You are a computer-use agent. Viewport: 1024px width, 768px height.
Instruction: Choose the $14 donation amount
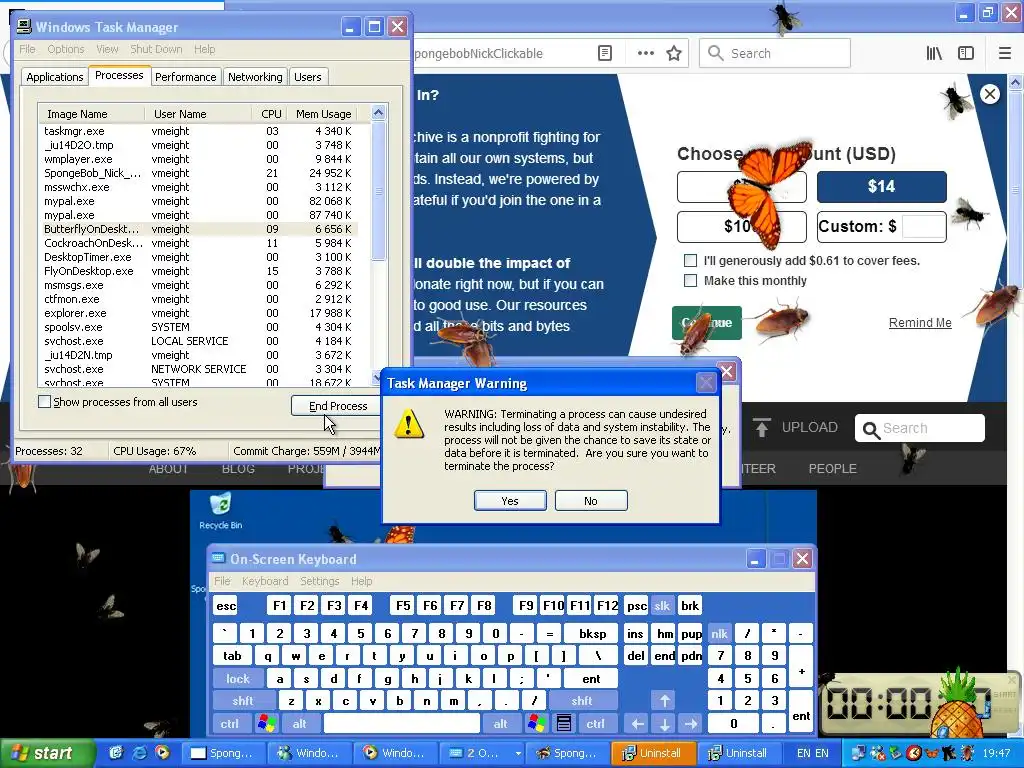[x=881, y=187]
